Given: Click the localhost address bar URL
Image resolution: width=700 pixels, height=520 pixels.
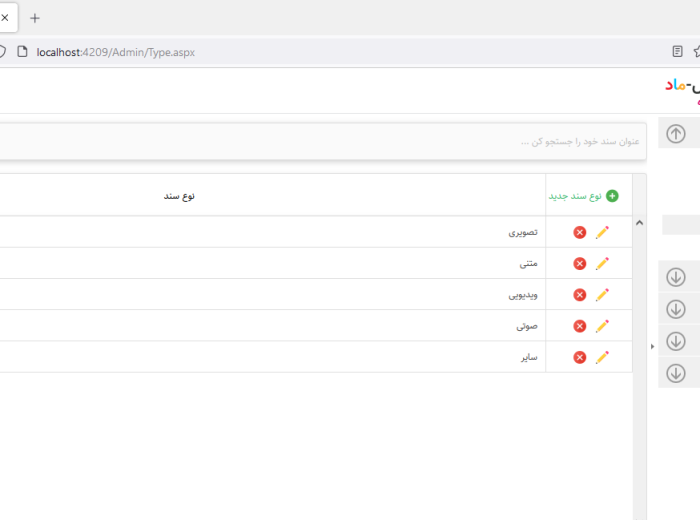Looking at the screenshot, I should tap(115, 52).
